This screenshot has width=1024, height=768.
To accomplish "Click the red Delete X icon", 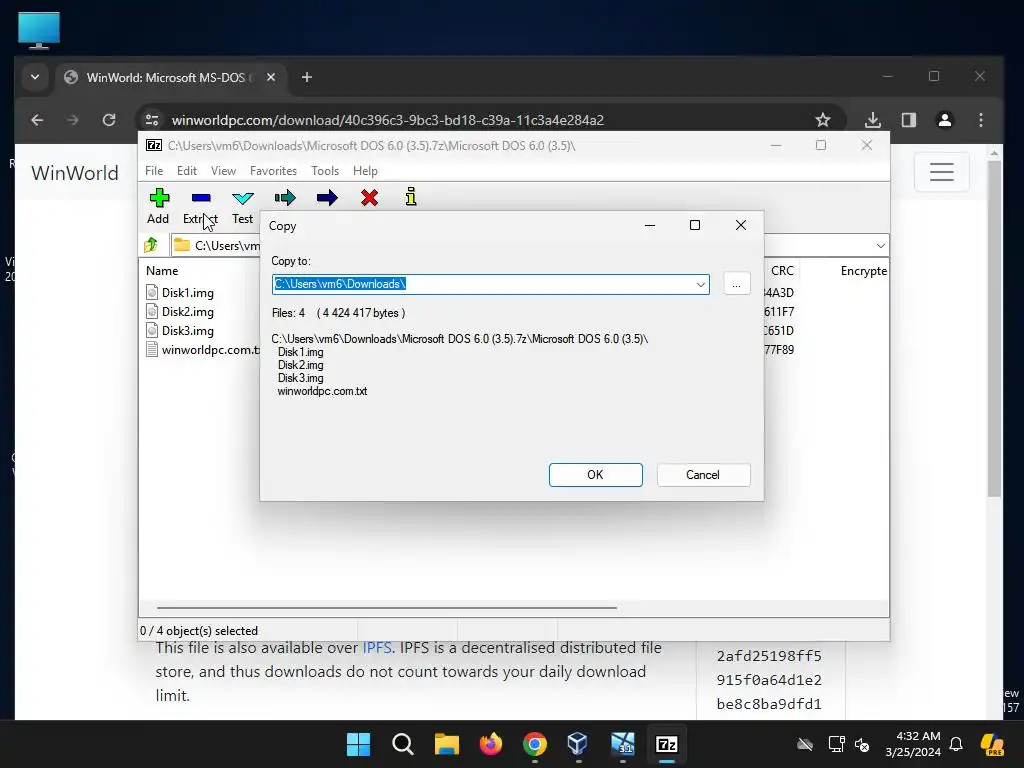I will 369,197.
